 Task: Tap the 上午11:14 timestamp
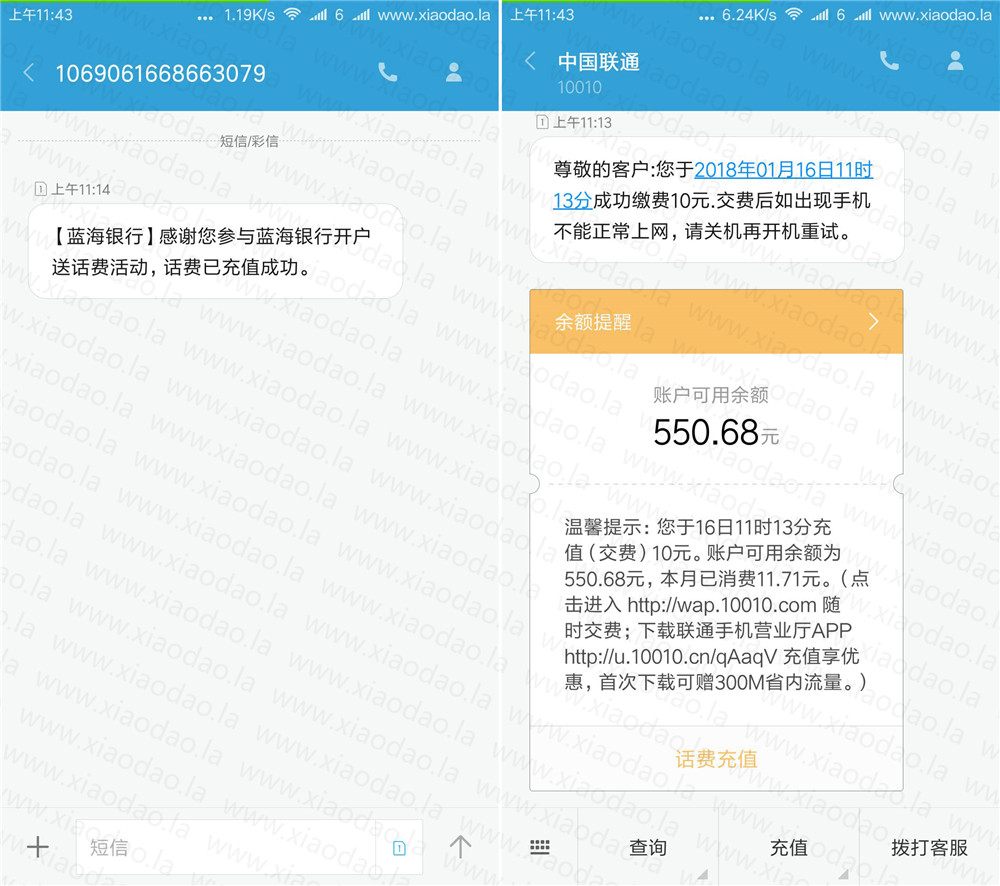coord(80,189)
